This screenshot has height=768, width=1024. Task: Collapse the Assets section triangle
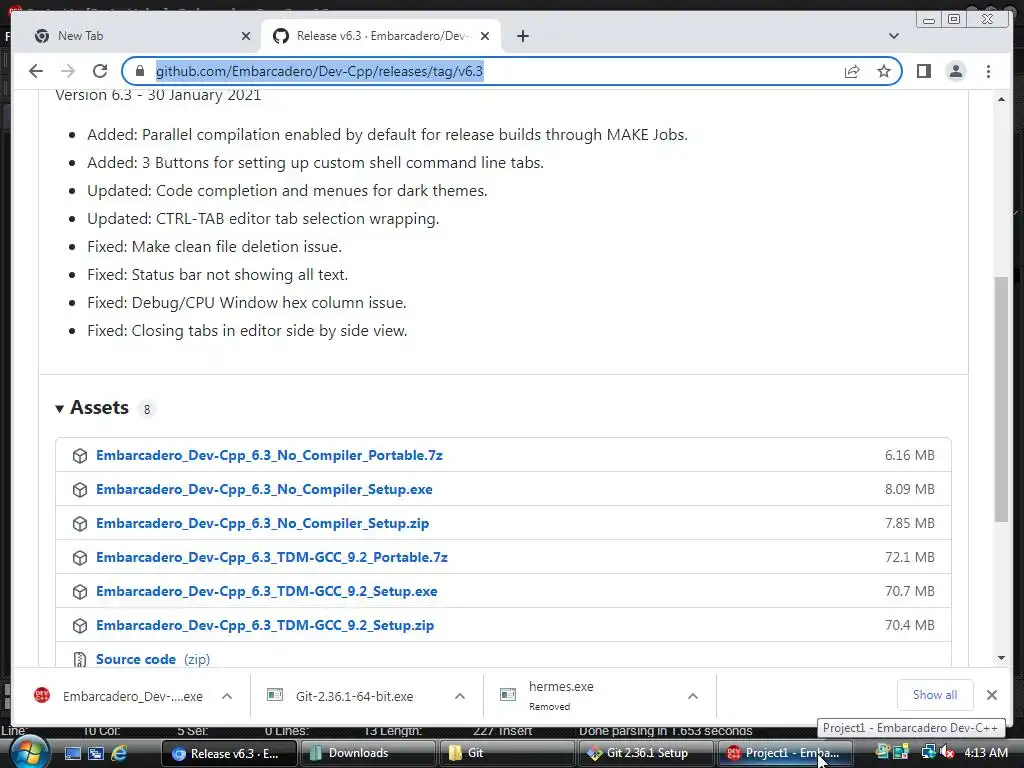(x=59, y=409)
